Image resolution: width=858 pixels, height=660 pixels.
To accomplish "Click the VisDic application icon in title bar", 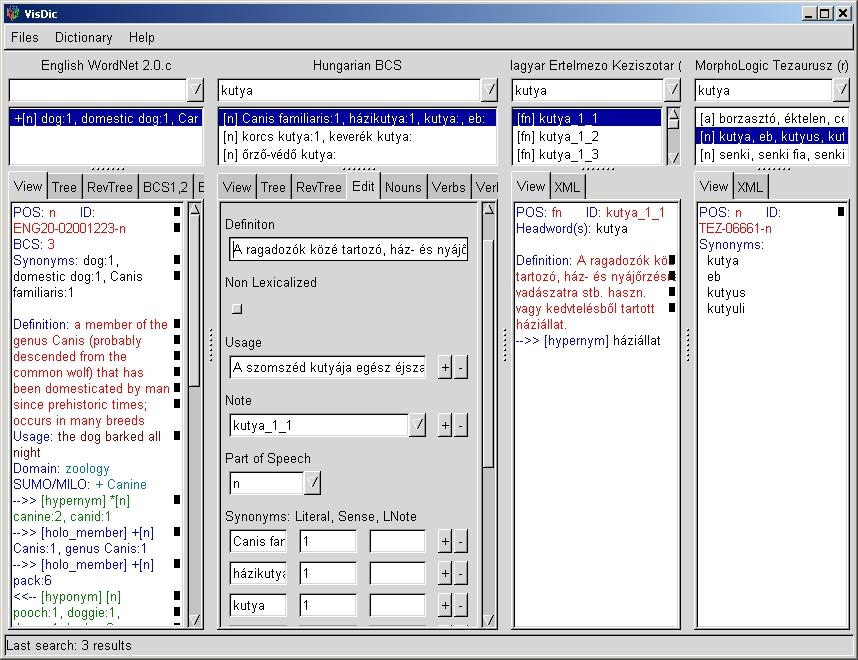I will coord(13,13).
